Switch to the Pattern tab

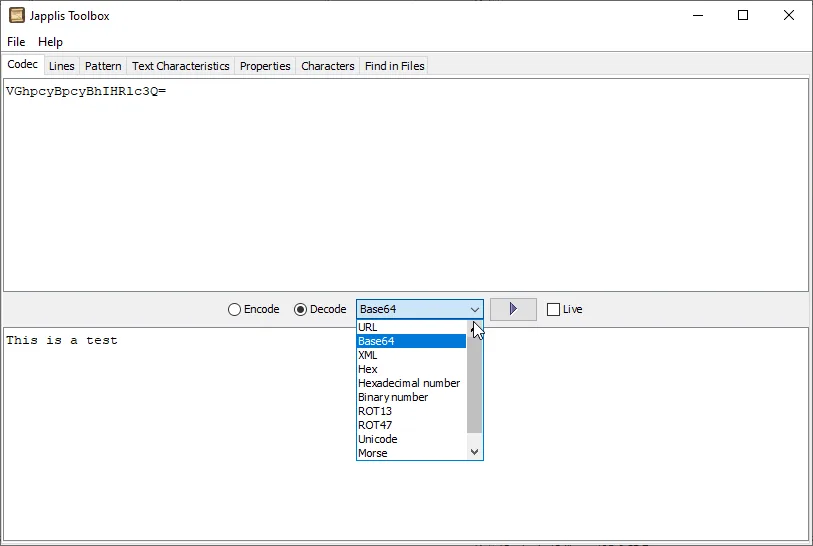[x=103, y=66]
